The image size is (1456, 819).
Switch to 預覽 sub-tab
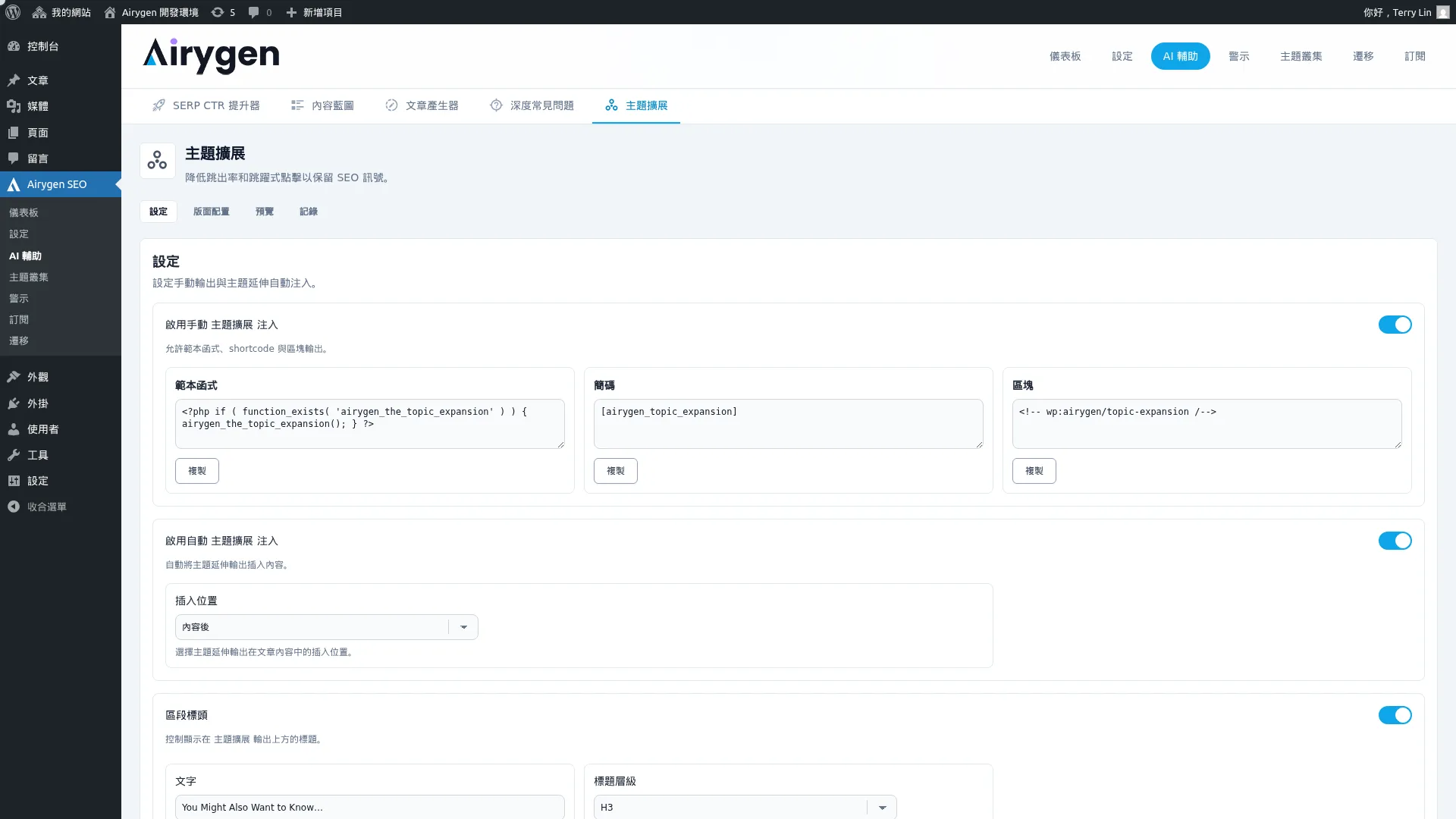pos(265,212)
